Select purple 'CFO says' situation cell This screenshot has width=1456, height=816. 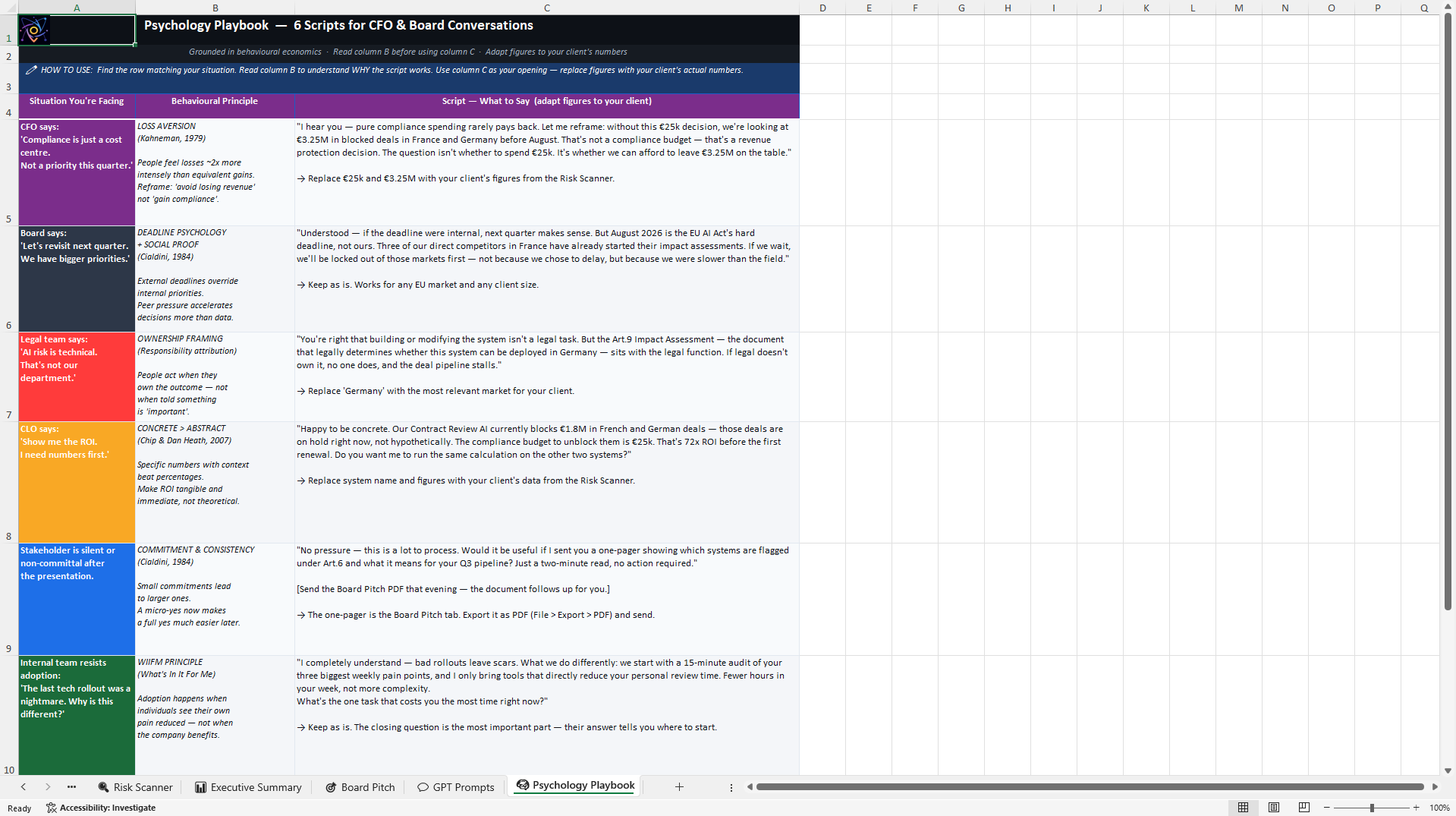pos(77,172)
